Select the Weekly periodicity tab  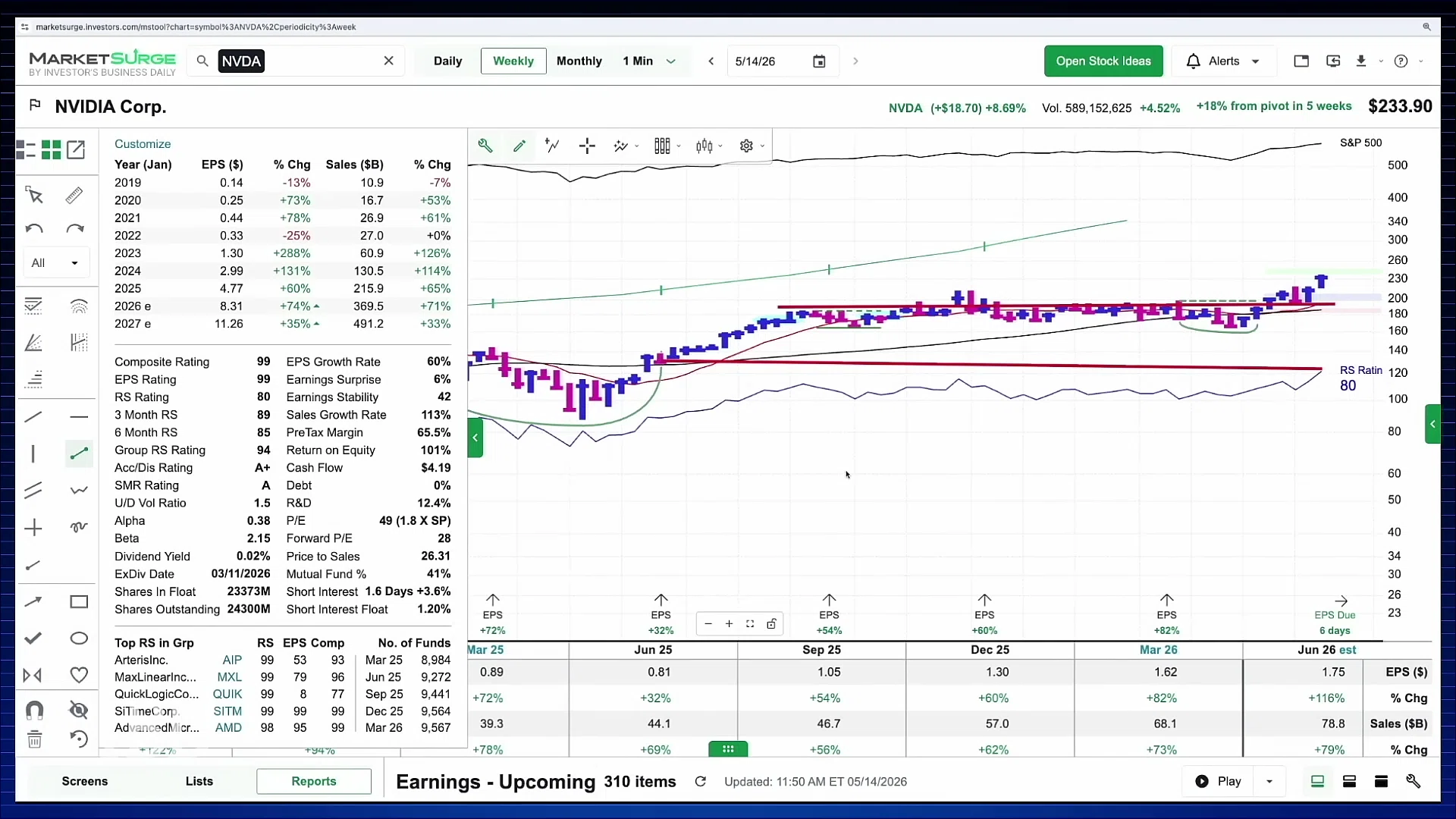[513, 61]
